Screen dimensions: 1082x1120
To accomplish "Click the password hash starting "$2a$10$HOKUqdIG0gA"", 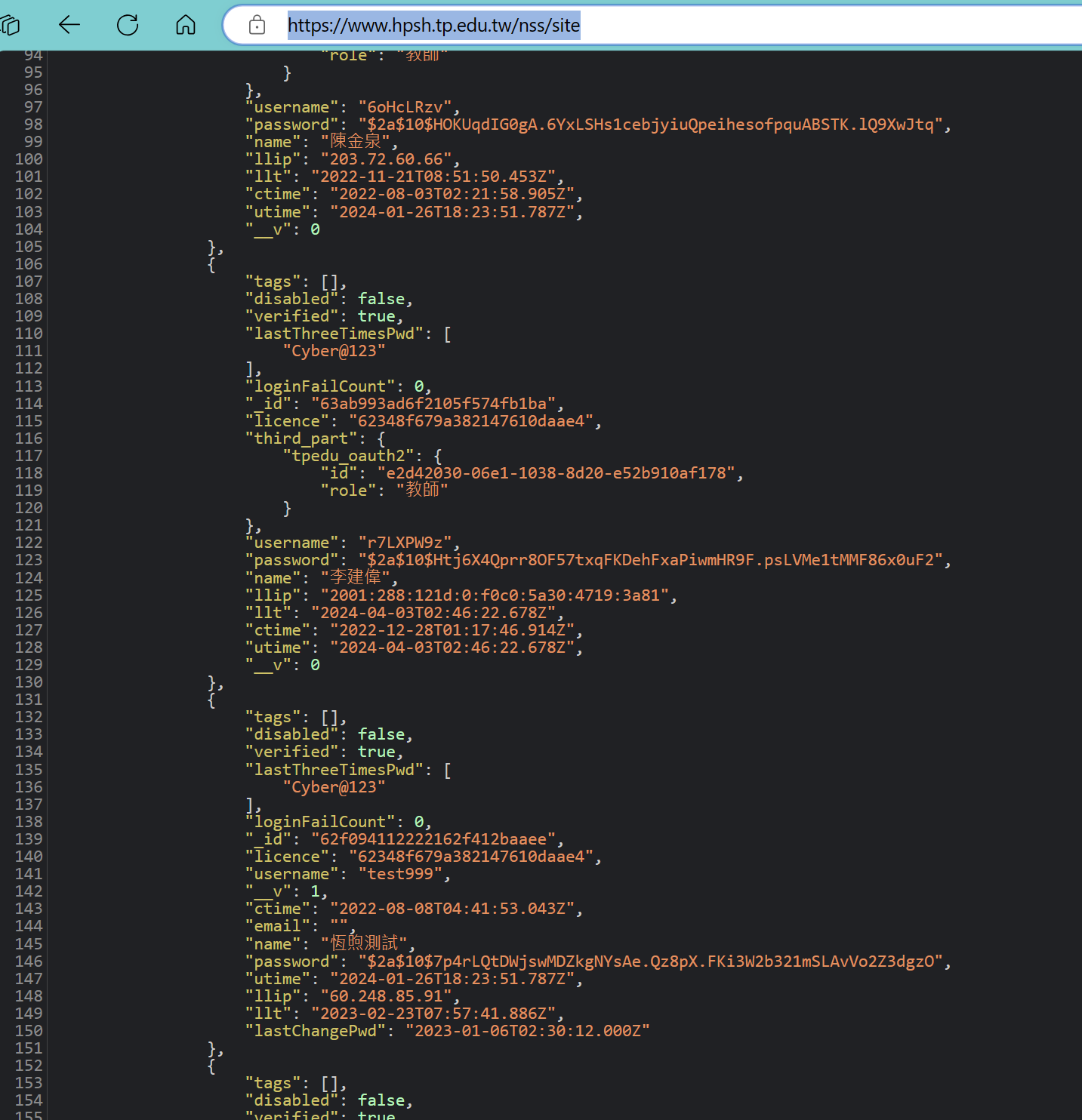I will 650,125.
